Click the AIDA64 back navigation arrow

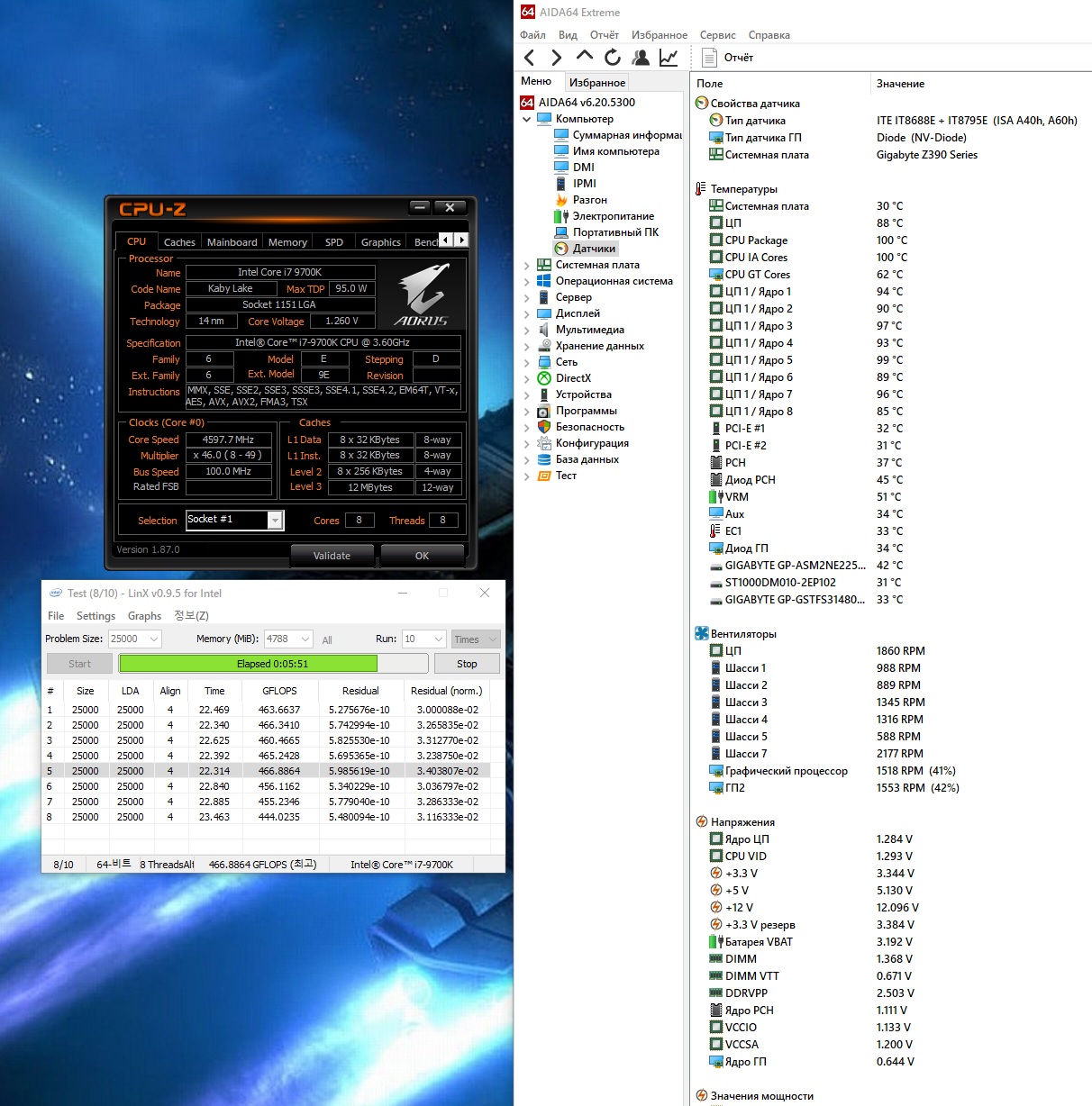pyautogui.click(x=530, y=58)
